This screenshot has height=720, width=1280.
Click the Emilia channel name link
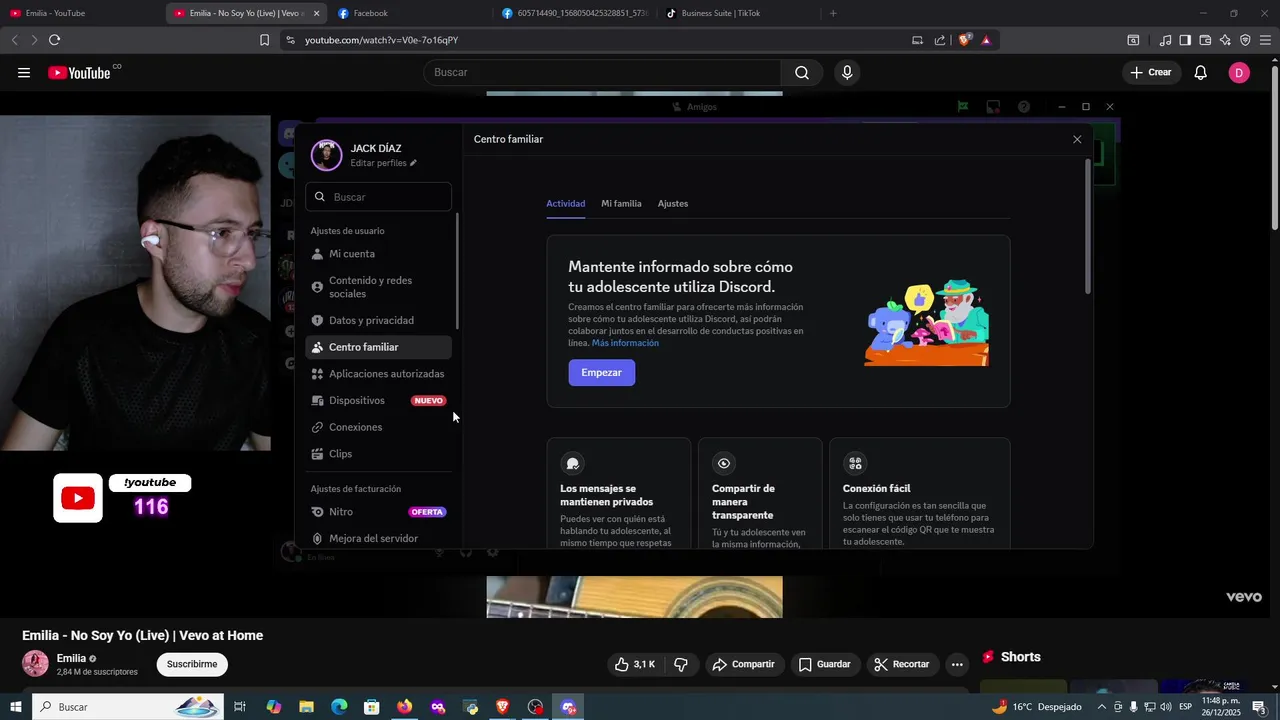(x=71, y=658)
